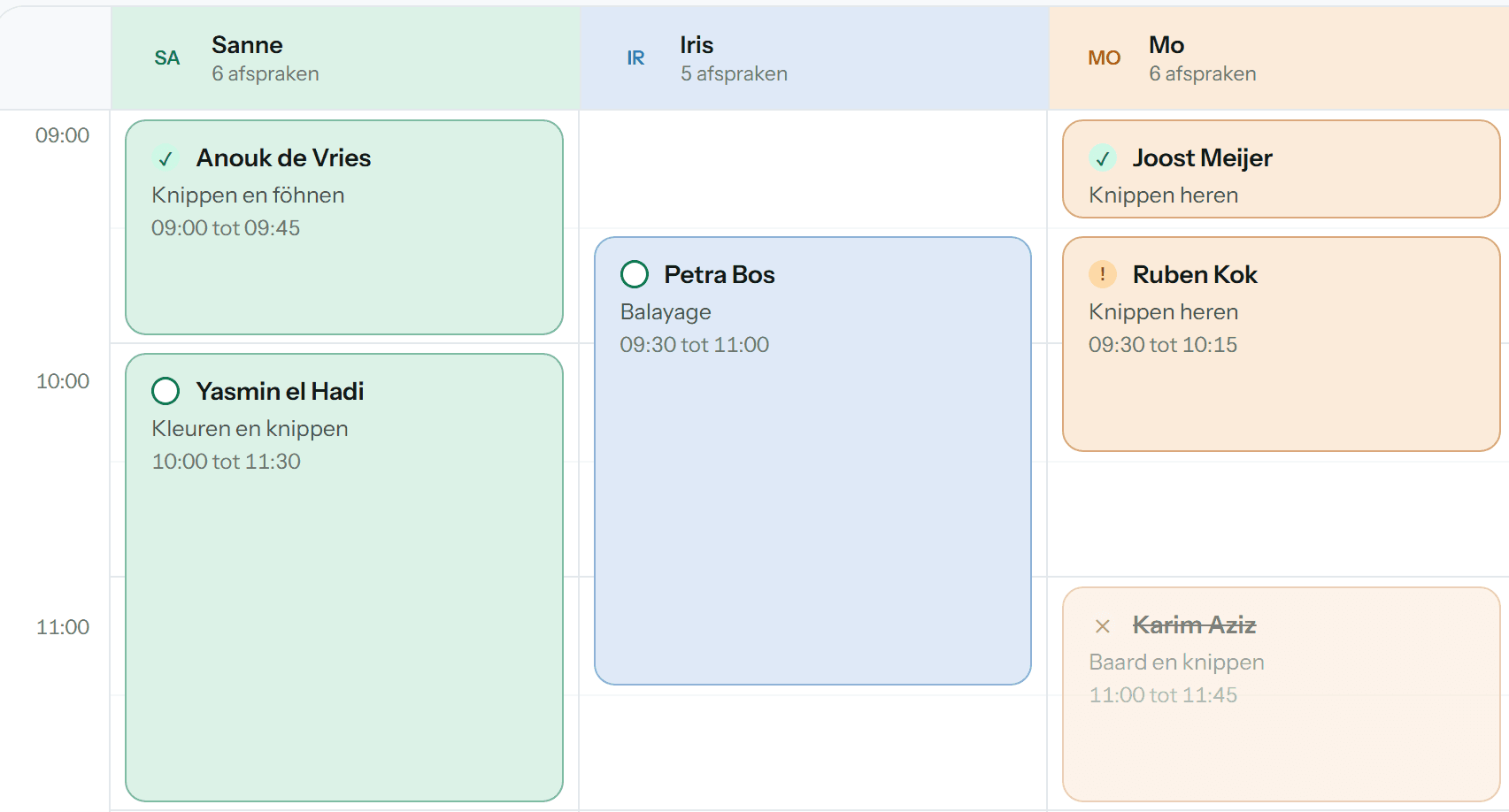
Task: Click the completed checkmark on Anouk de Vries
Action: pyautogui.click(x=166, y=158)
